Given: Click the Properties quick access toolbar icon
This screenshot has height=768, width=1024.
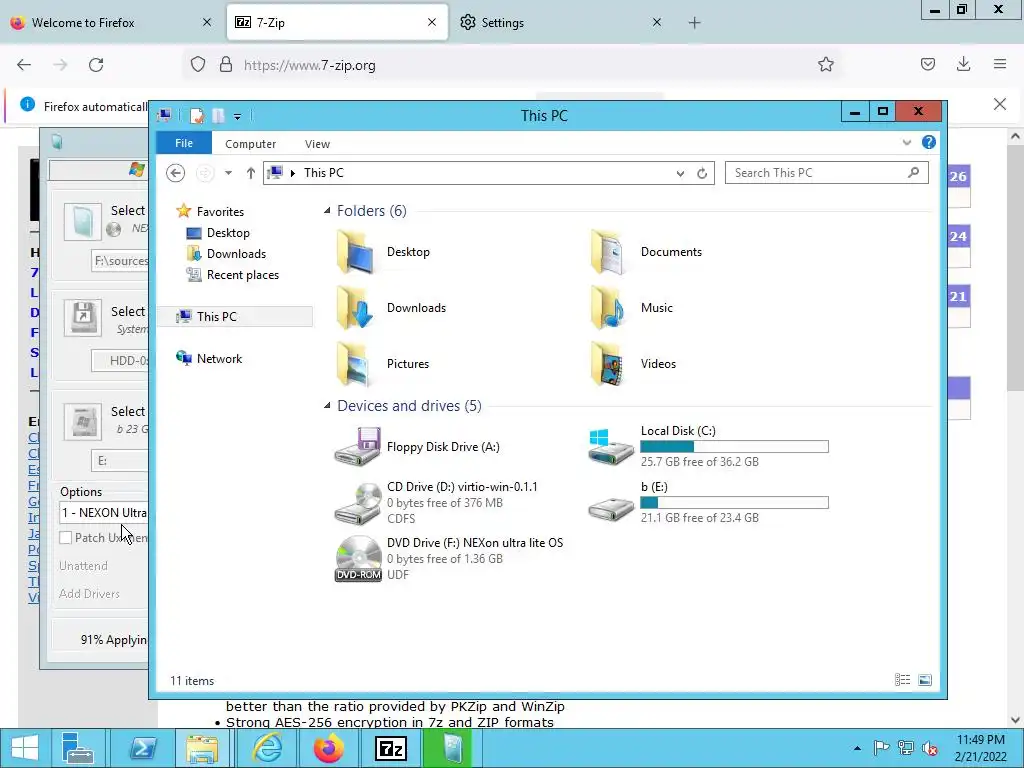Looking at the screenshot, I should coord(197,116).
